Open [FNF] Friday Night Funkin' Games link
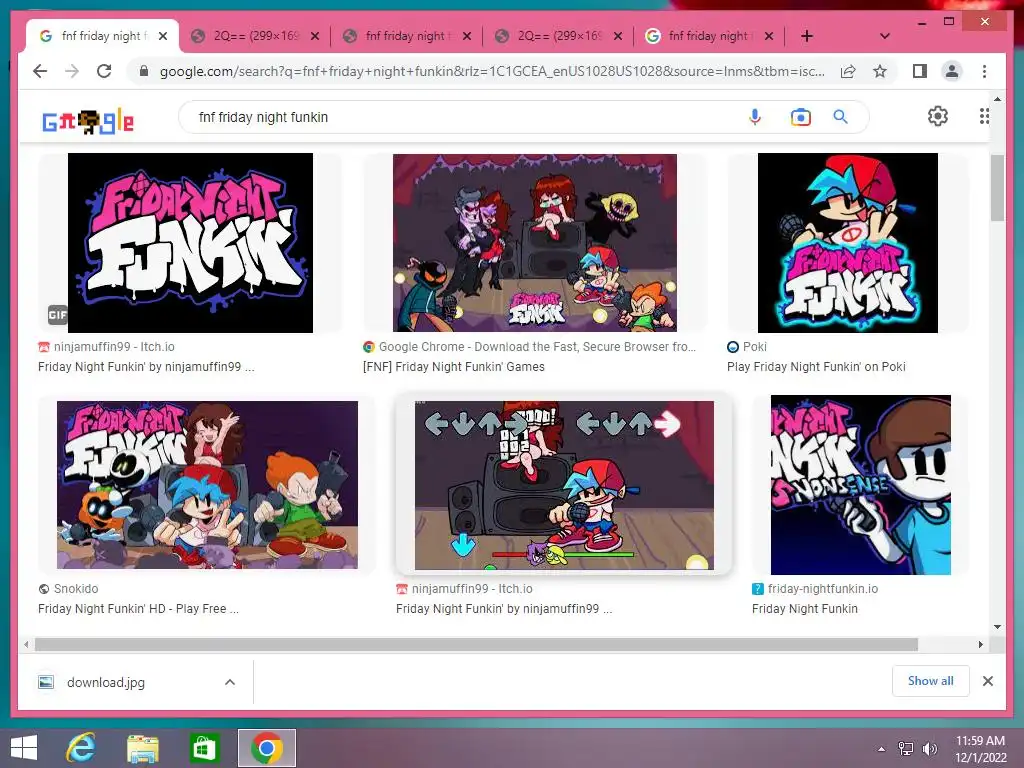 pyautogui.click(x=454, y=366)
